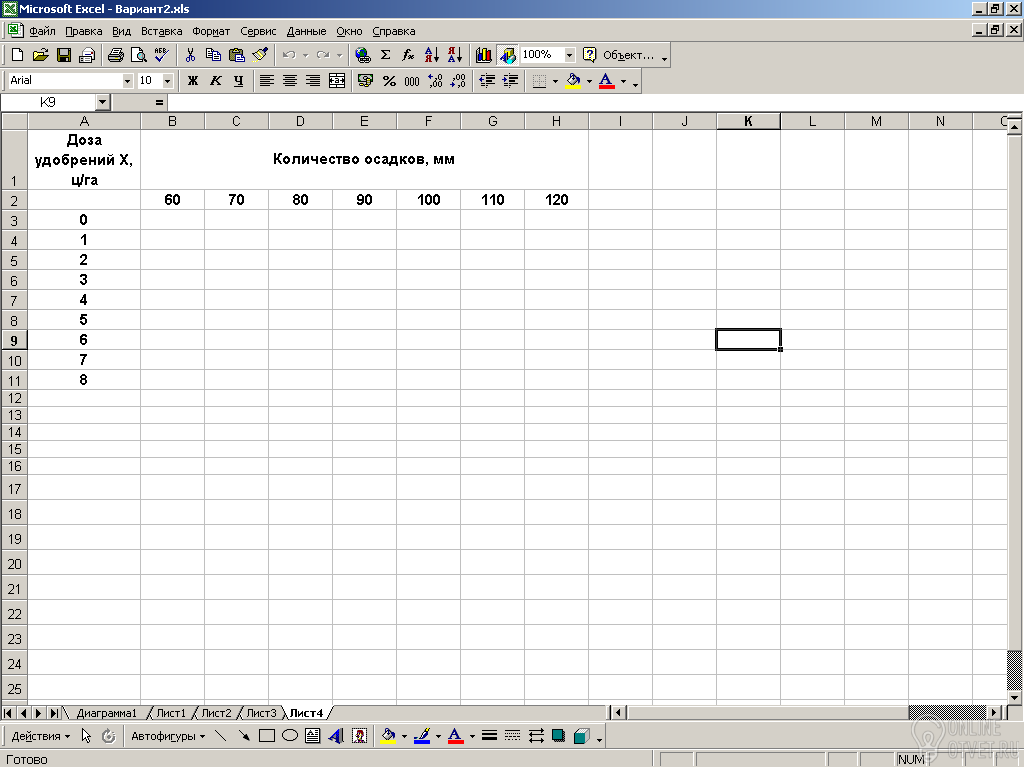Click the Merge and Center icon

coord(337,81)
